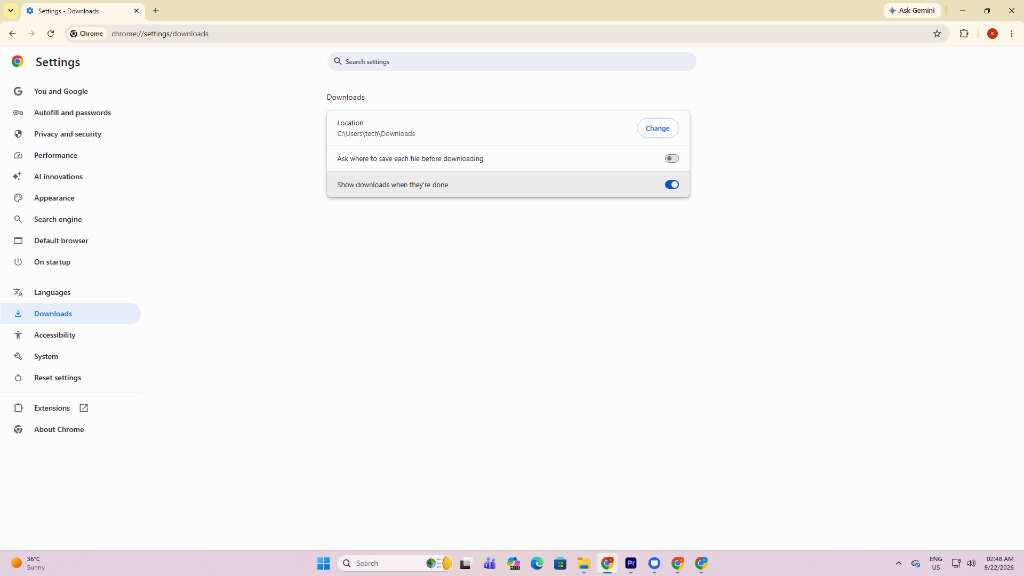Reload the settings page

[50, 33]
